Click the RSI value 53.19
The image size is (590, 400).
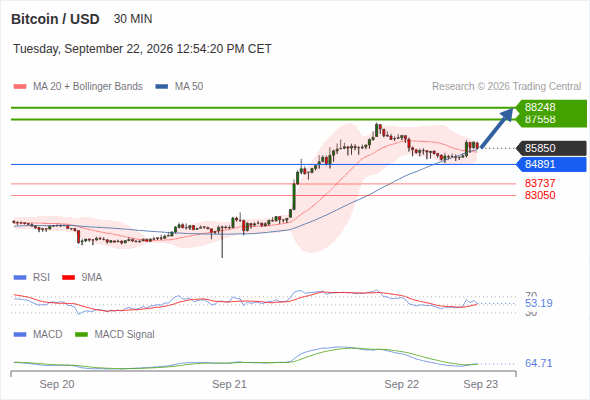pos(539,303)
